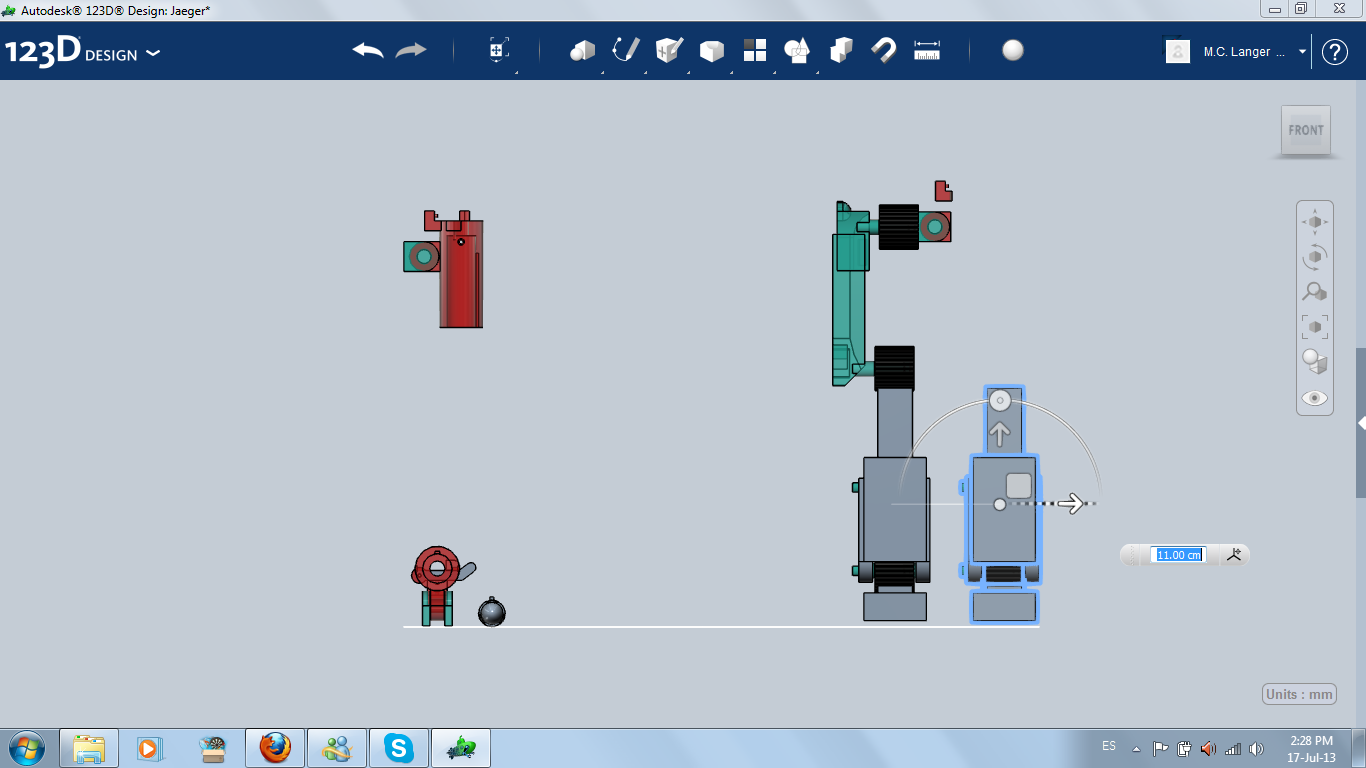Click the Units : mm button
Screen dimensions: 1366x768
(x=1299, y=695)
